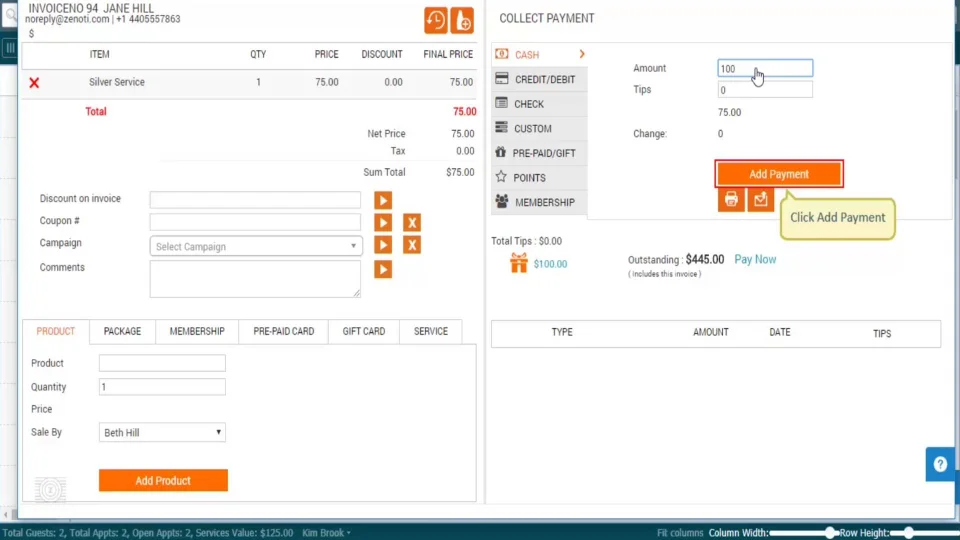Screen dimensions: 960x540
Task: Click the print receipt icon
Action: [x=731, y=200]
